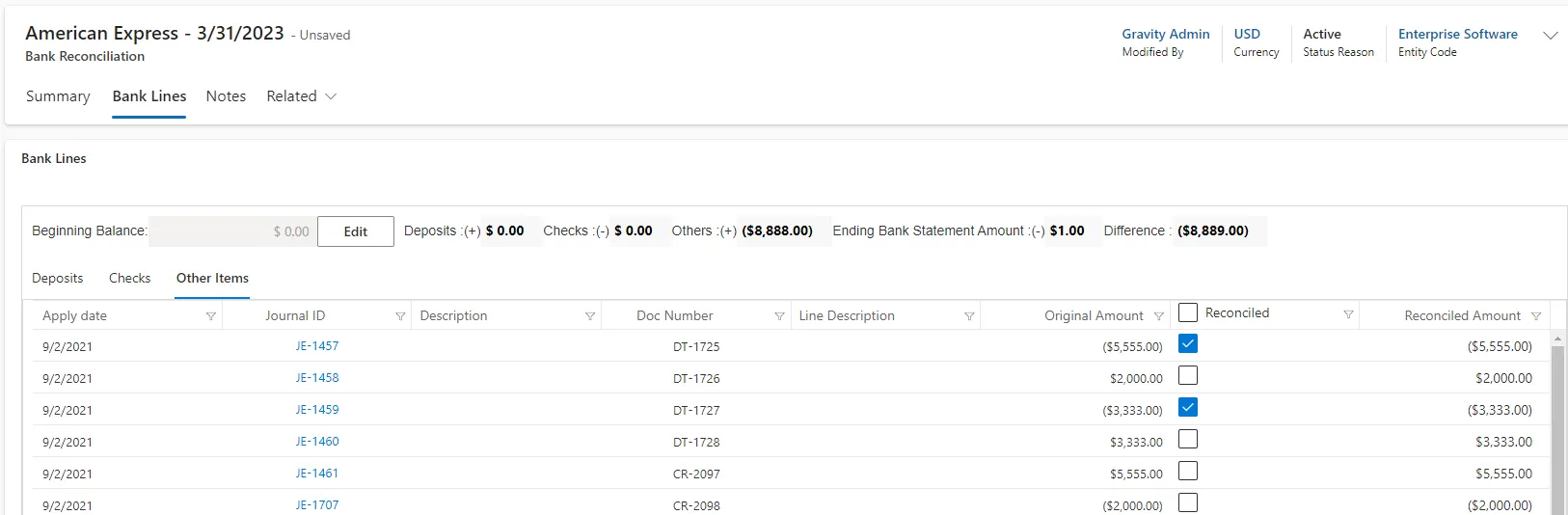The height and width of the screenshot is (515, 1568).
Task: Toggle the Reconciled header select-all checkbox
Action: click(1188, 312)
